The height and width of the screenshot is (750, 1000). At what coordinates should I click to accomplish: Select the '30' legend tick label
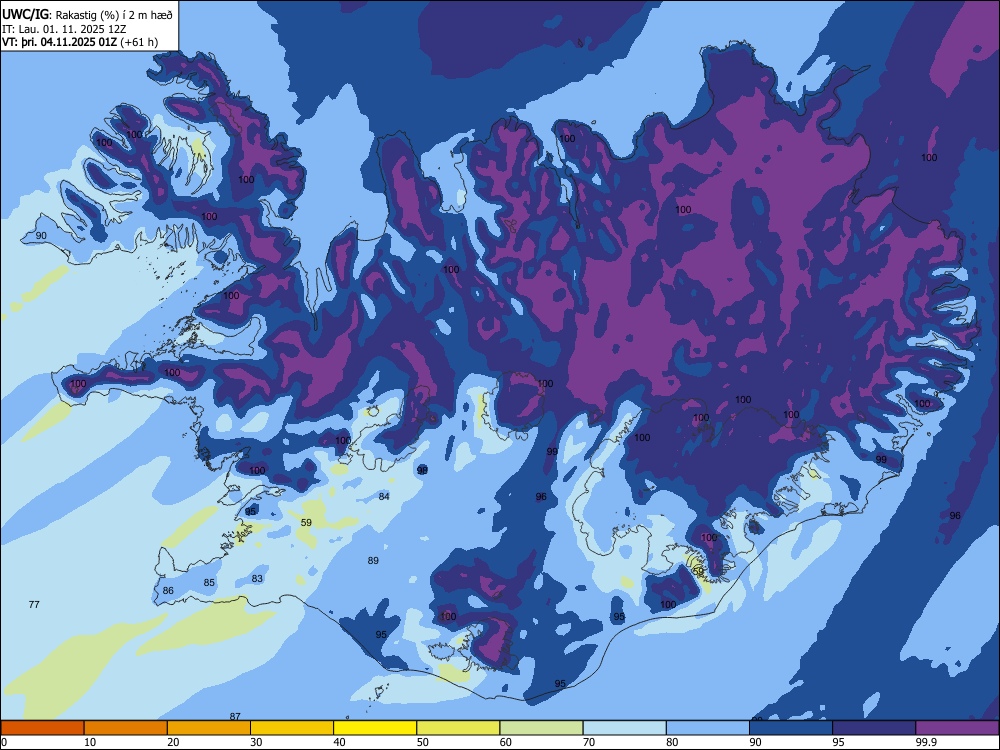tap(256, 742)
